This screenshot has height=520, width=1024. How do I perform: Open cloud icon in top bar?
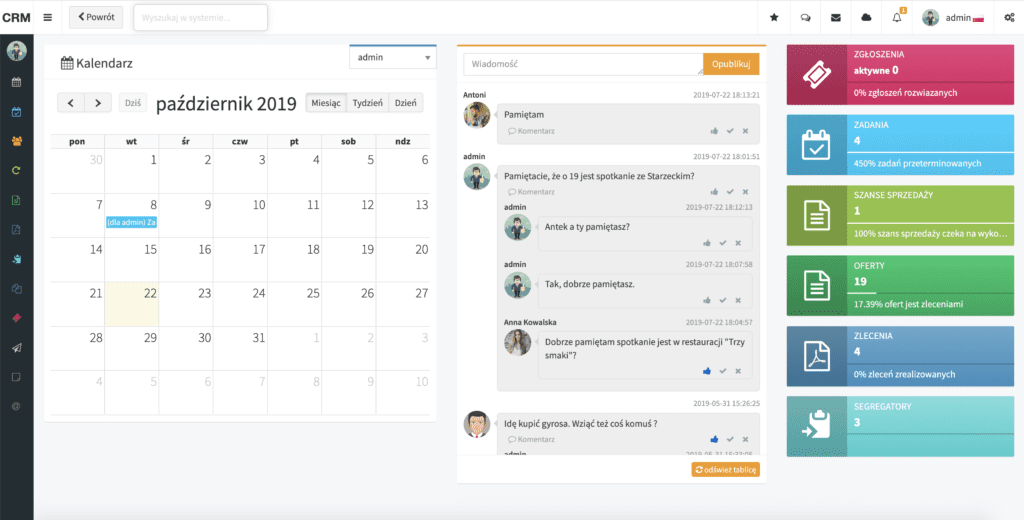[867, 18]
